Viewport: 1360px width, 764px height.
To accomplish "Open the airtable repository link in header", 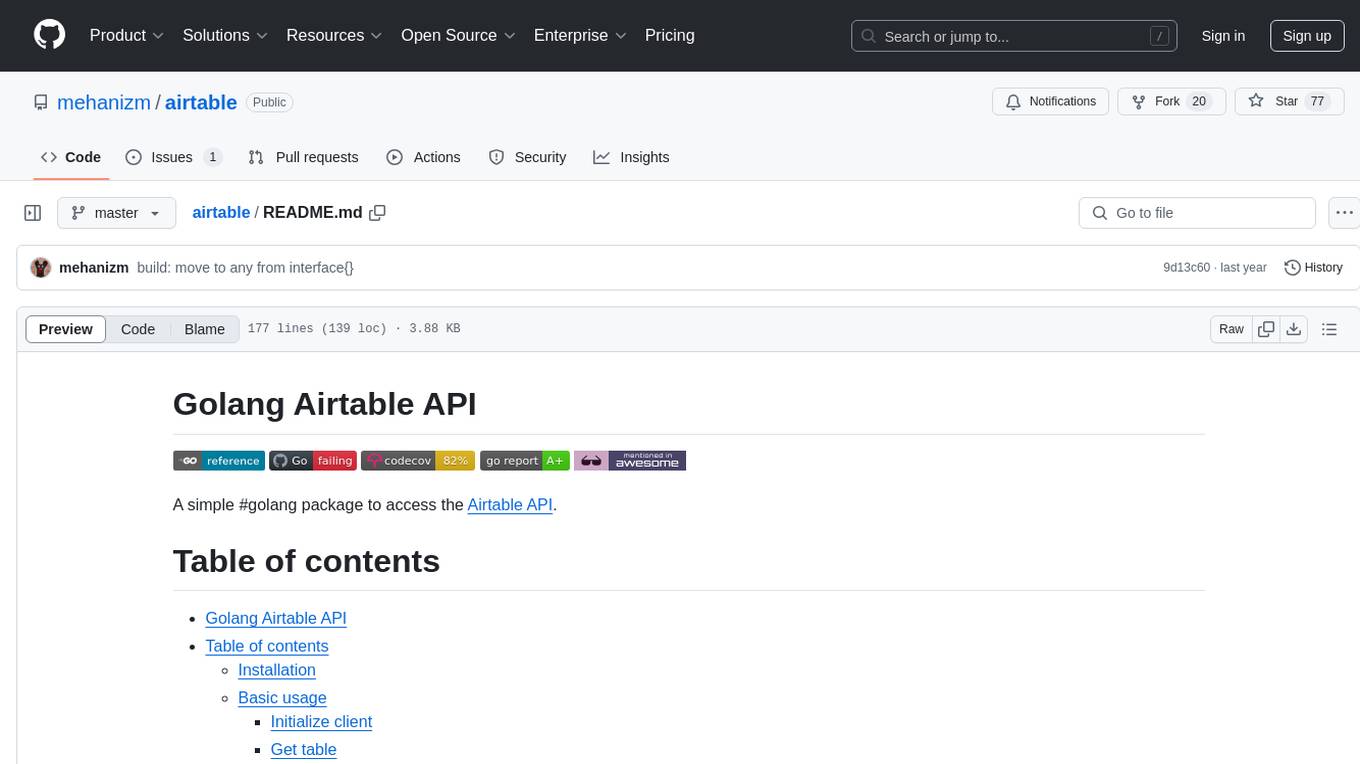I will (x=201, y=102).
